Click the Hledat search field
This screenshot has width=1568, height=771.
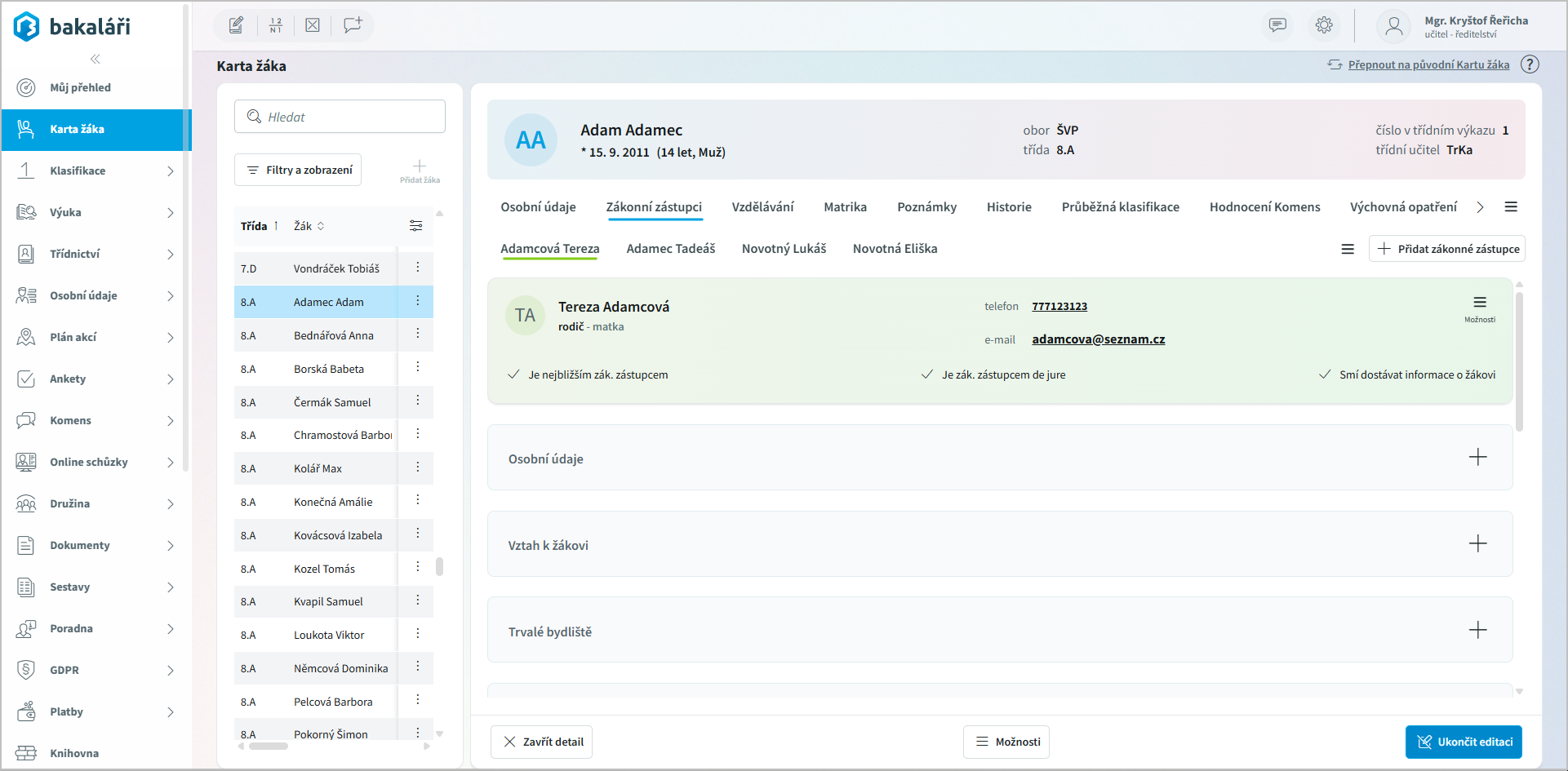(340, 117)
